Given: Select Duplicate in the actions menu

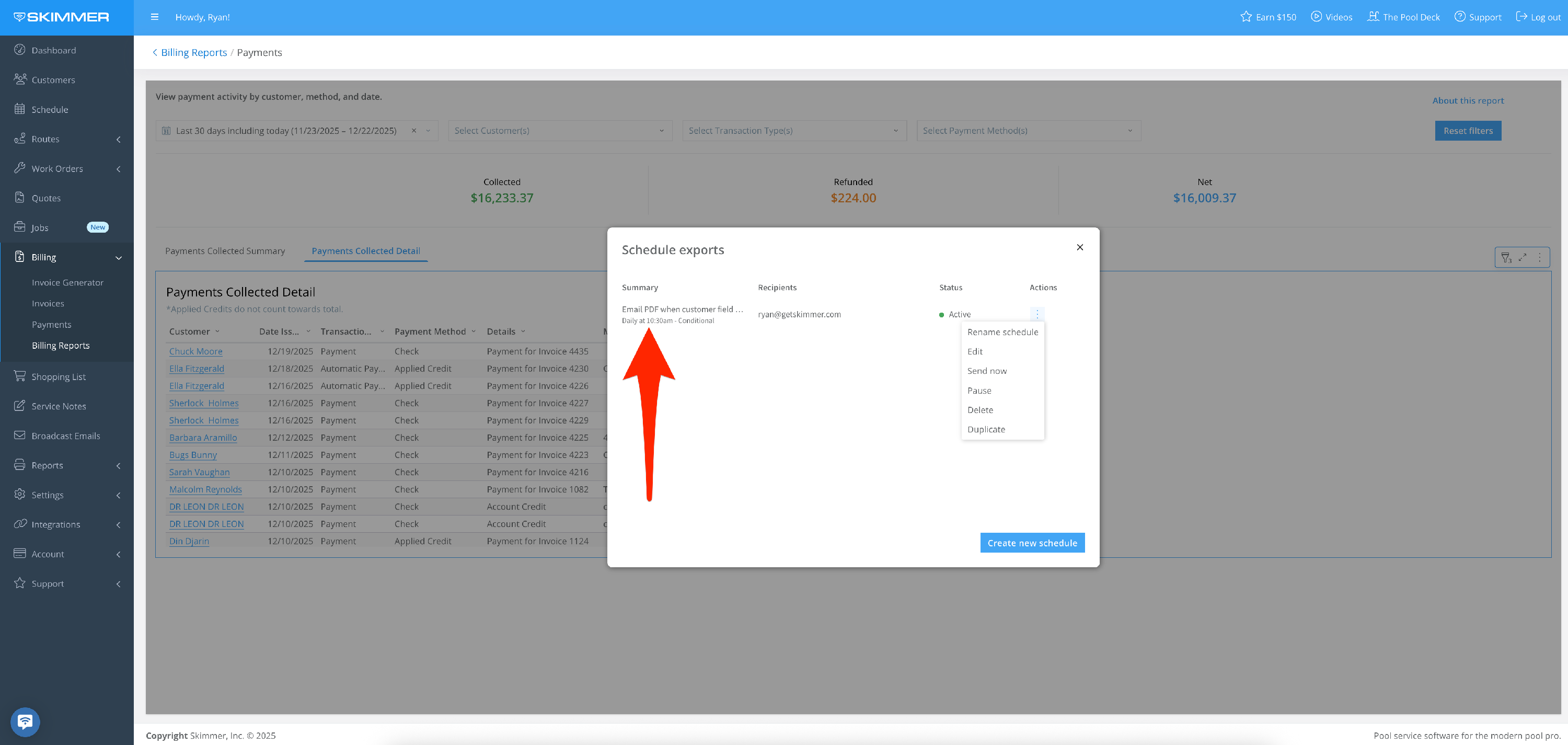Looking at the screenshot, I should click(x=986, y=429).
